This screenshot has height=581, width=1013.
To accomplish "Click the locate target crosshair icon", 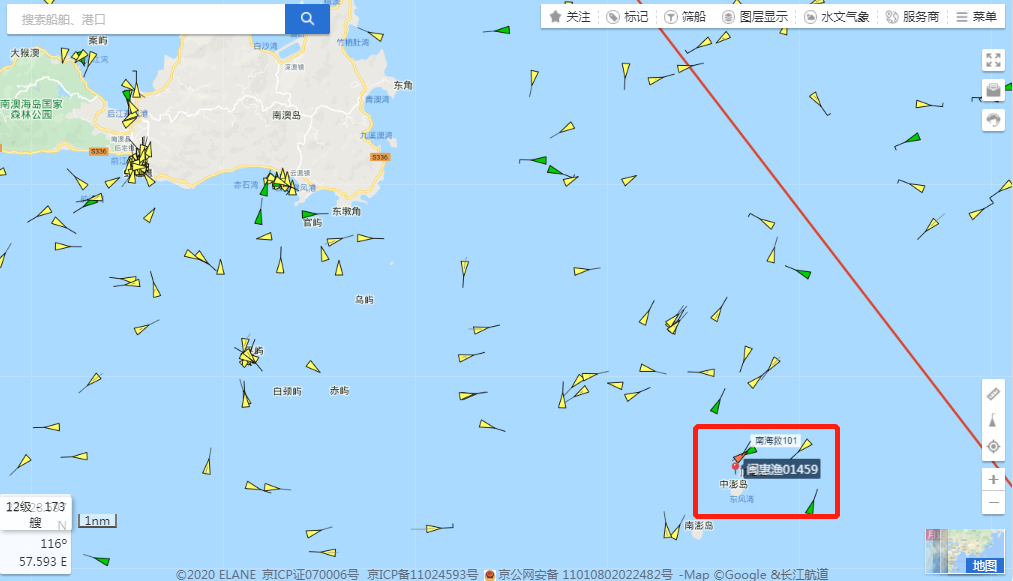I will pos(993,447).
